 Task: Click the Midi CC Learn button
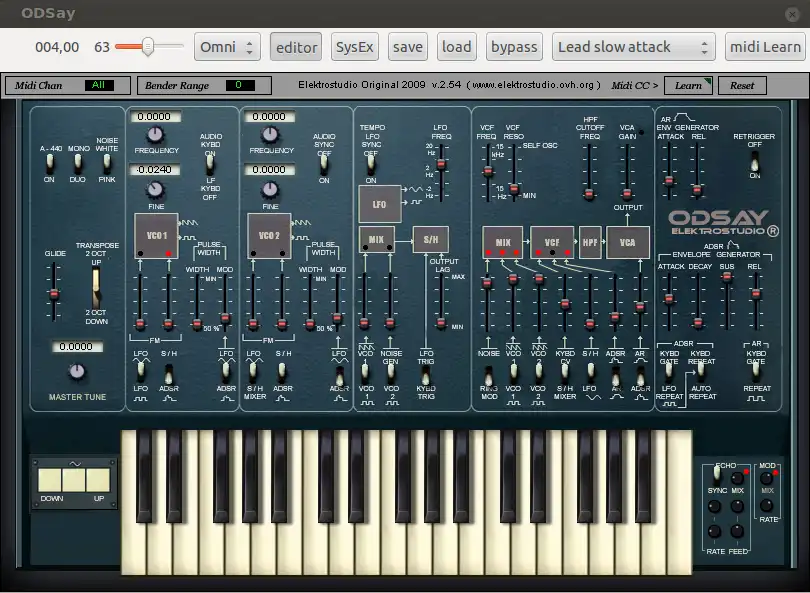688,86
